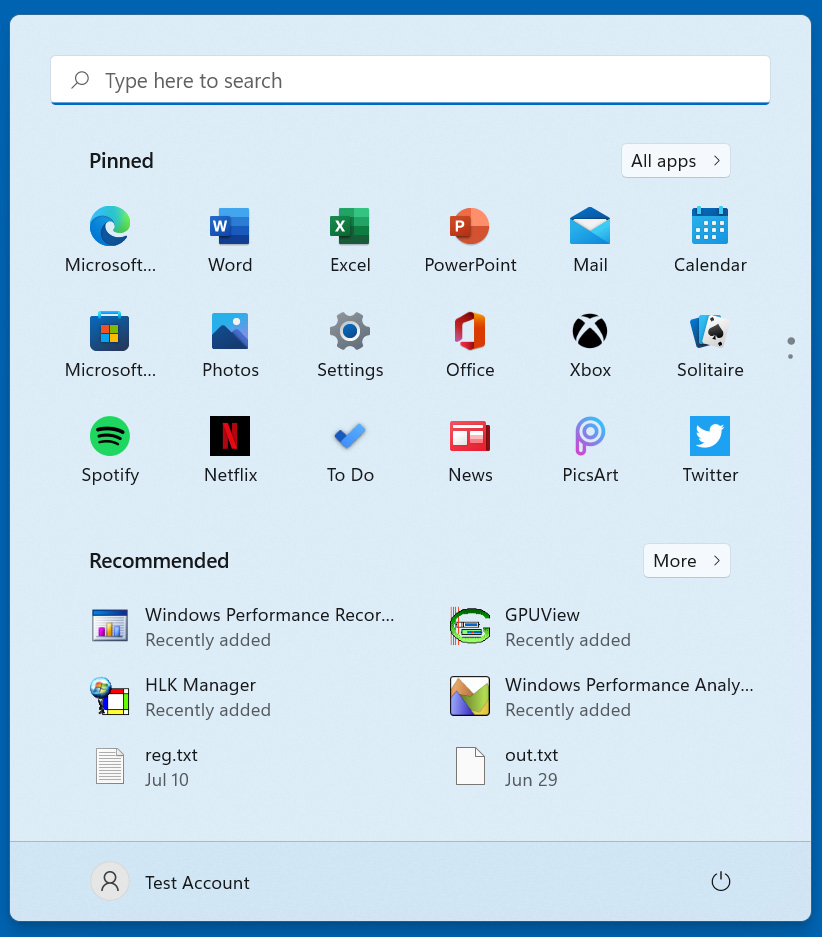Launch Netflix from pinned apps
Viewport: 822px width, 937px height.
click(x=230, y=449)
